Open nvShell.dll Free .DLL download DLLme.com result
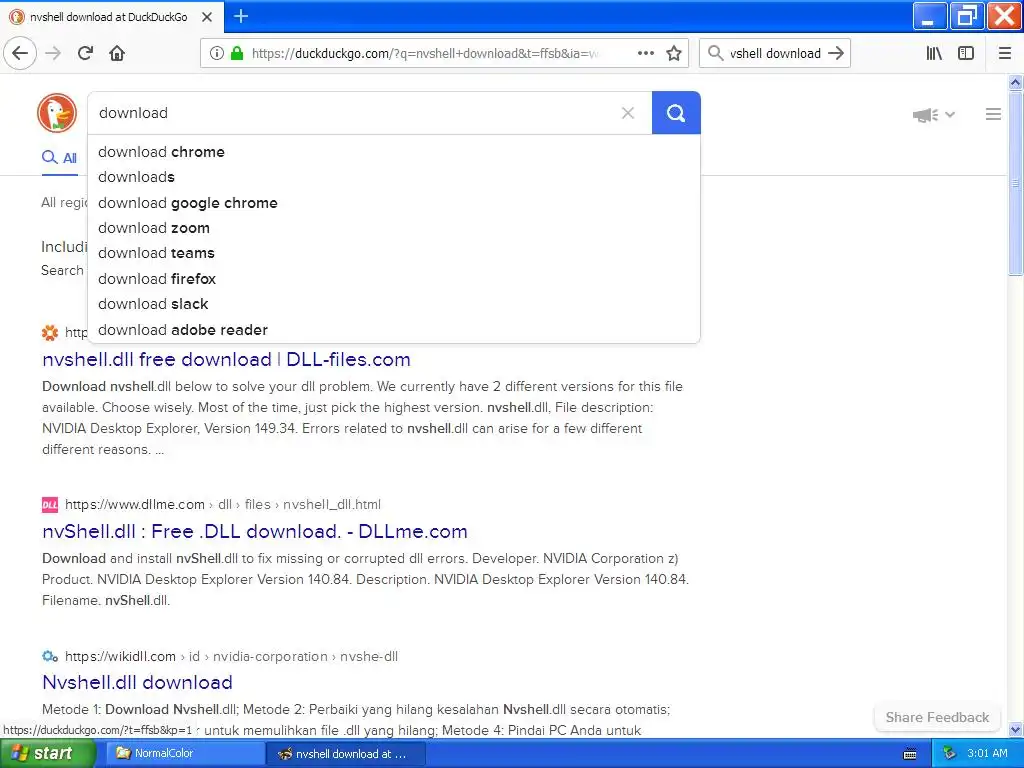The image size is (1024, 768). 255,531
